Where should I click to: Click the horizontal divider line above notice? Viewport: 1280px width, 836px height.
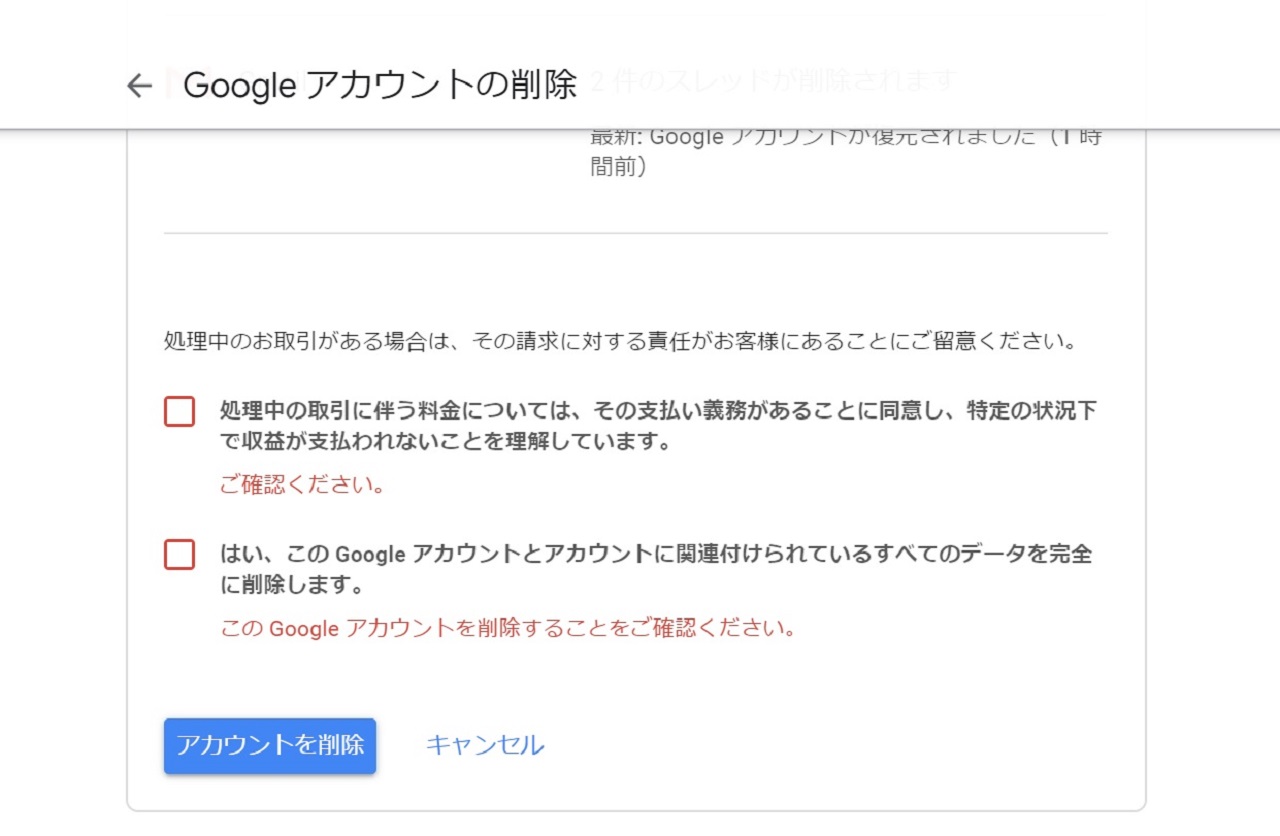click(x=636, y=233)
